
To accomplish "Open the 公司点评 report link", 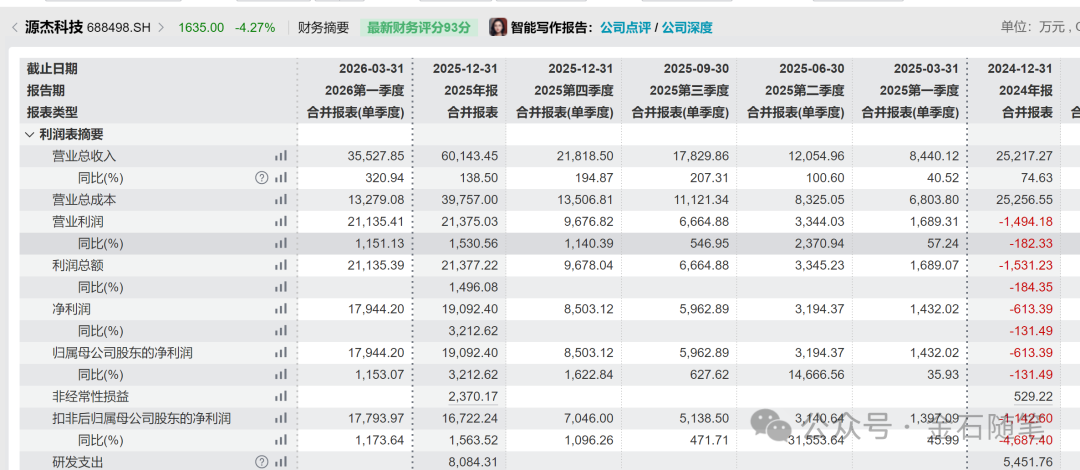I will point(625,28).
